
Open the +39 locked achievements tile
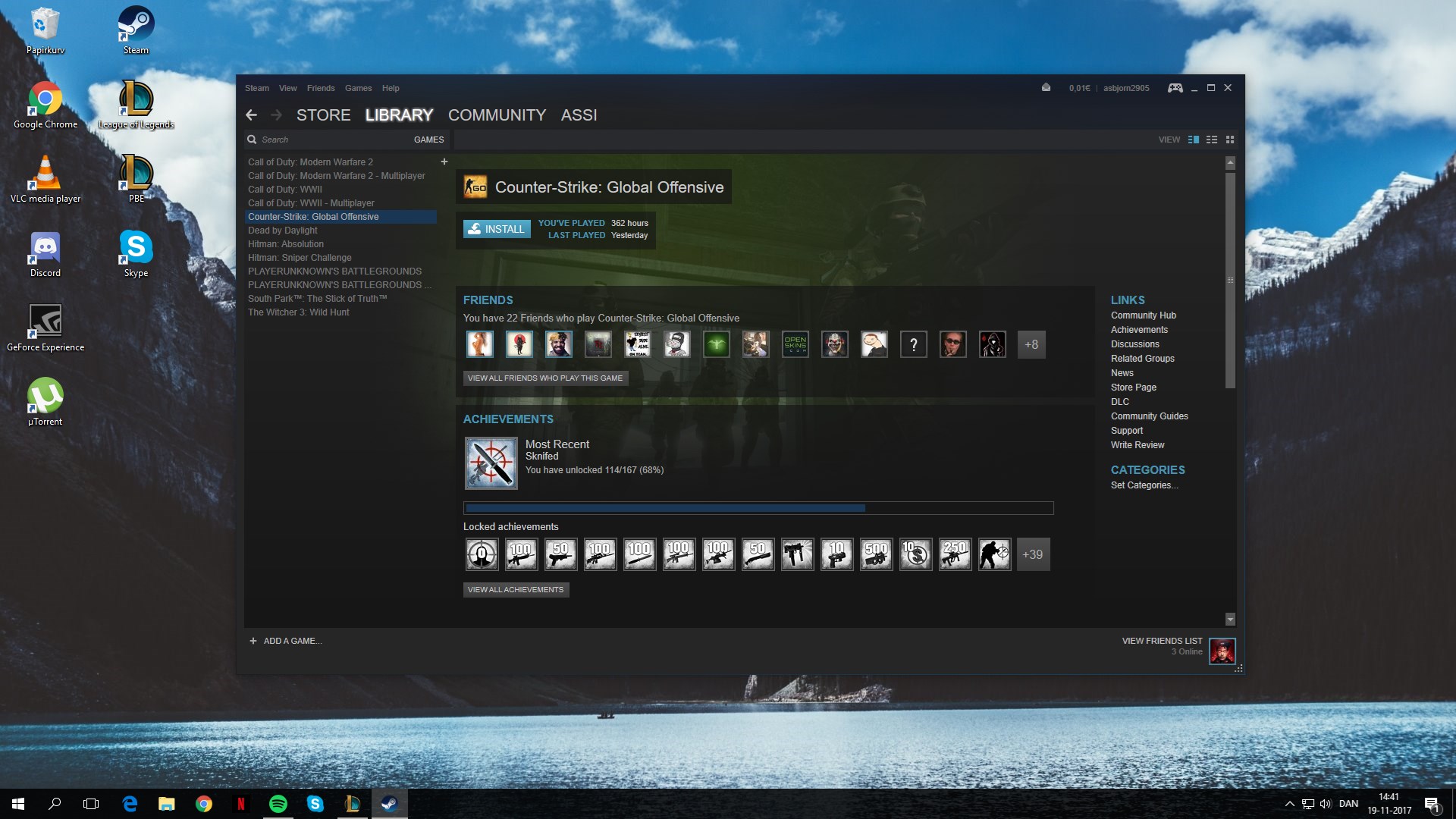click(1032, 554)
